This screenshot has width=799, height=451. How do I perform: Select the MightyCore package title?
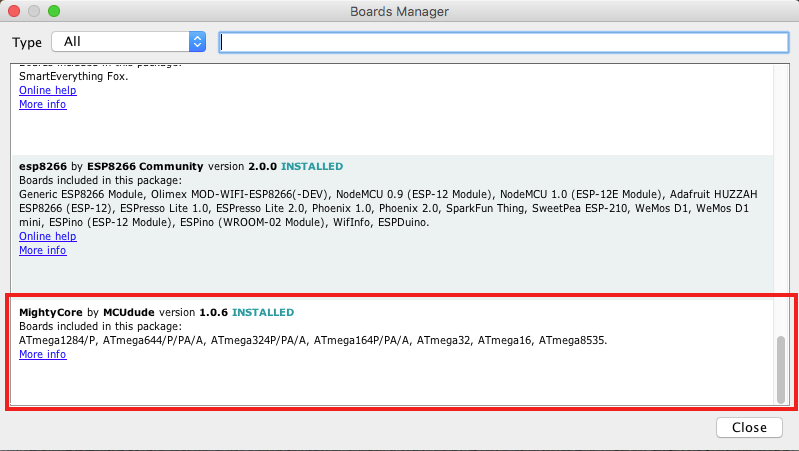pos(50,312)
